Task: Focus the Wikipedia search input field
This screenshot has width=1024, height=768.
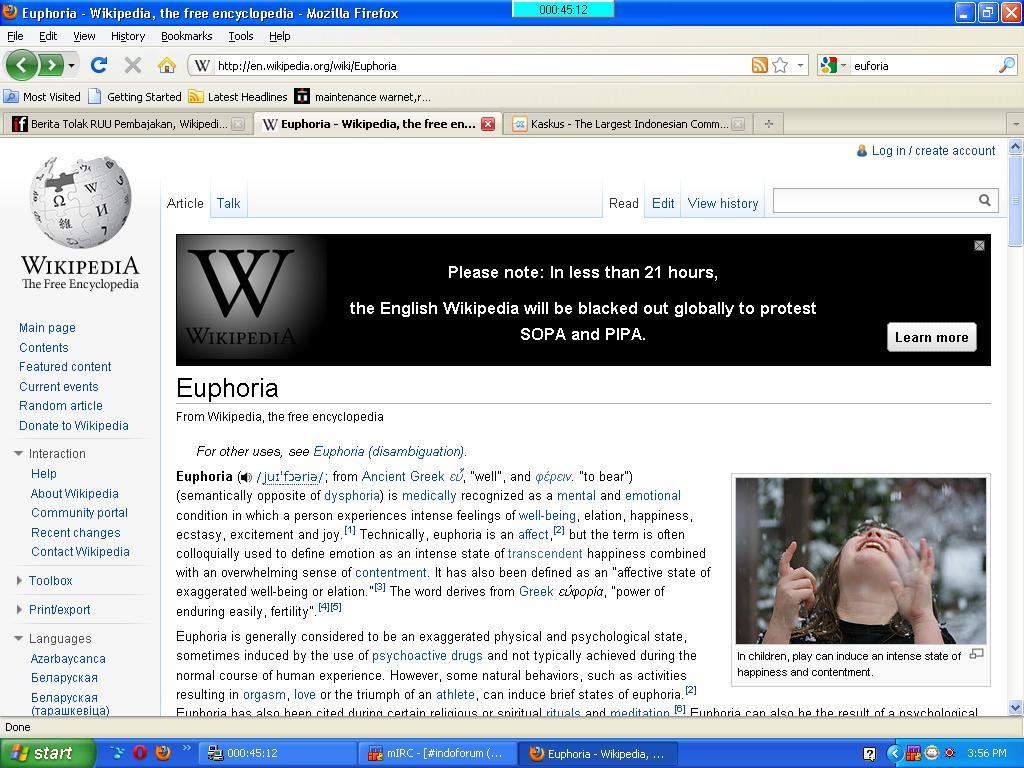Action: 876,200
